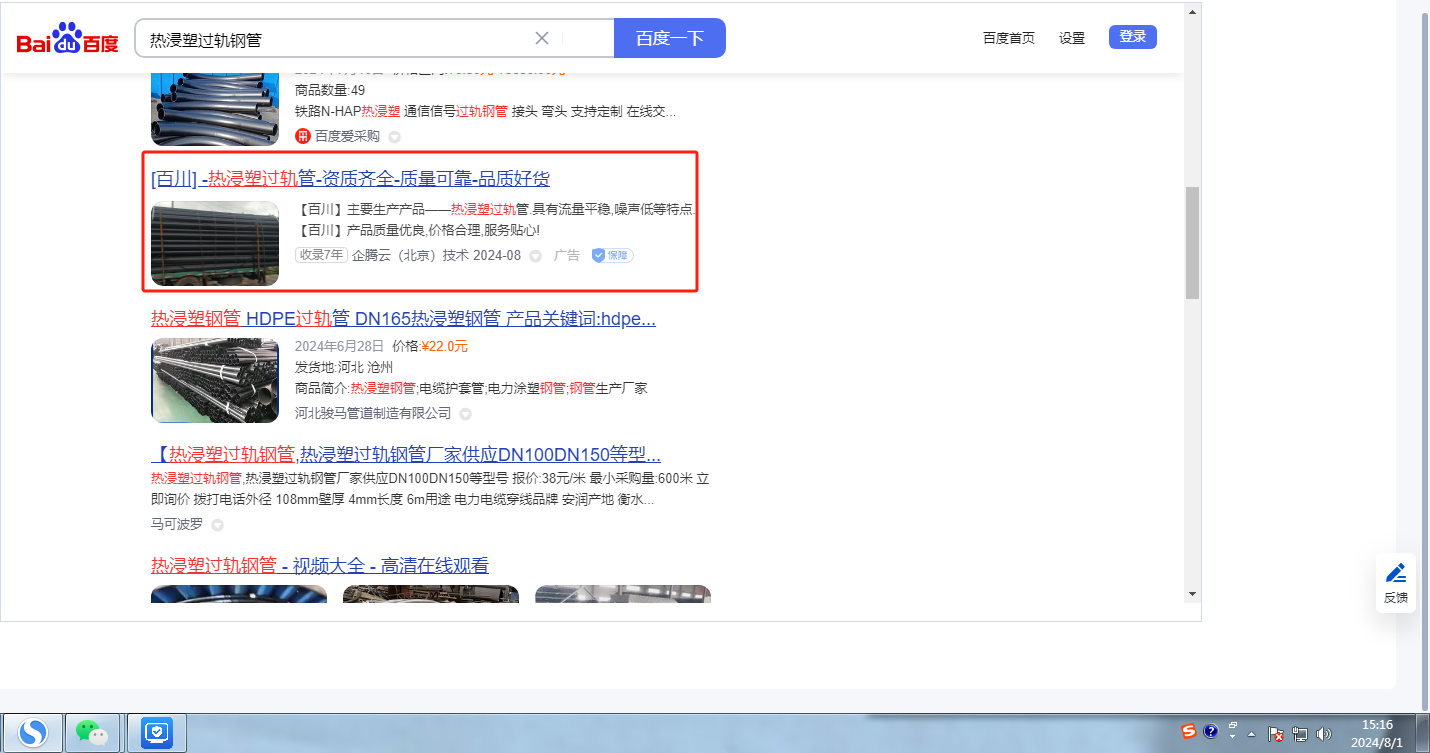
Task: Open the 百度爱采购 source link
Action: click(347, 136)
